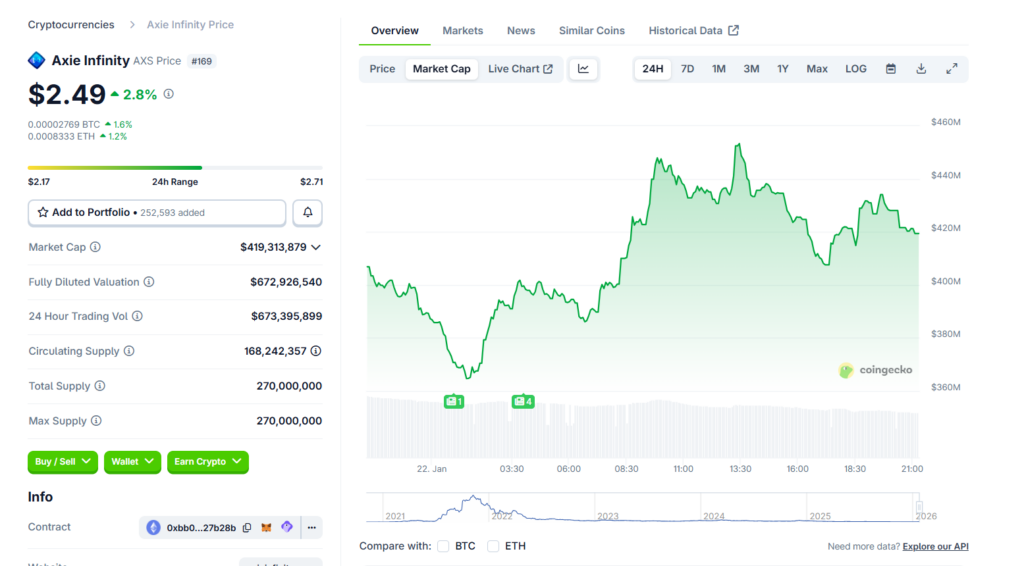Image resolution: width=1024 pixels, height=566 pixels.
Task: Follow the Explore our API link
Action: 935,547
